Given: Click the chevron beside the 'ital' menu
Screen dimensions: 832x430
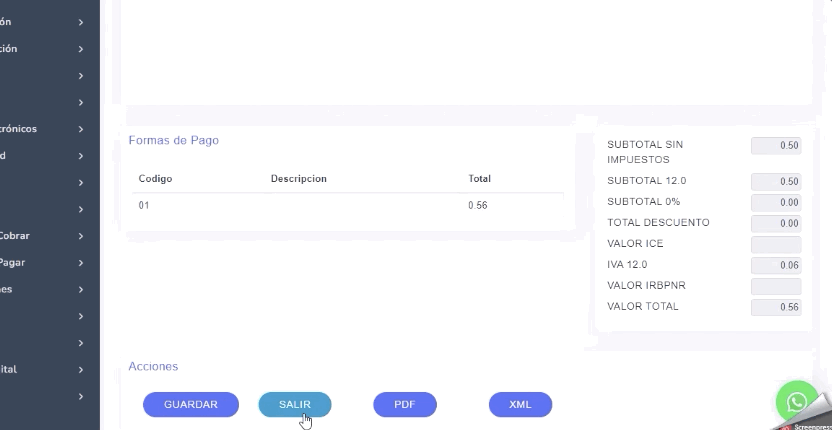Looking at the screenshot, I should point(81,370).
